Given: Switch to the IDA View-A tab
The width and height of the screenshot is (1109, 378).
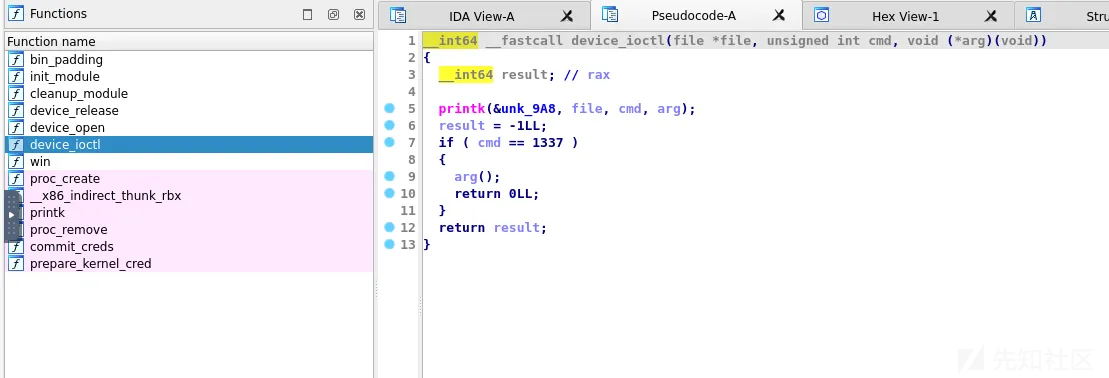Looking at the screenshot, I should point(482,16).
